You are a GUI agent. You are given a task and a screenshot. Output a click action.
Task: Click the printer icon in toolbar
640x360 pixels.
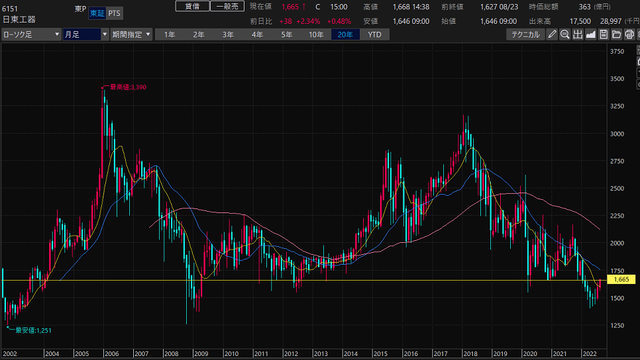629,35
